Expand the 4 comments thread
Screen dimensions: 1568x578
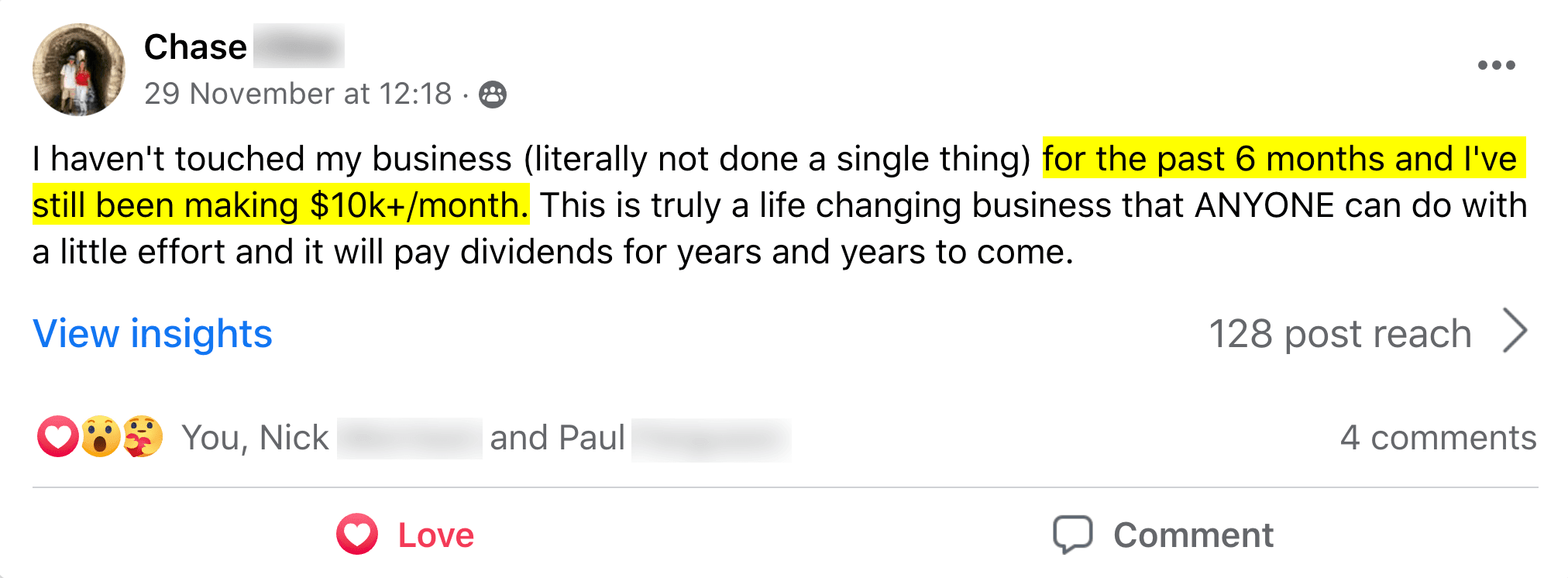1438,438
